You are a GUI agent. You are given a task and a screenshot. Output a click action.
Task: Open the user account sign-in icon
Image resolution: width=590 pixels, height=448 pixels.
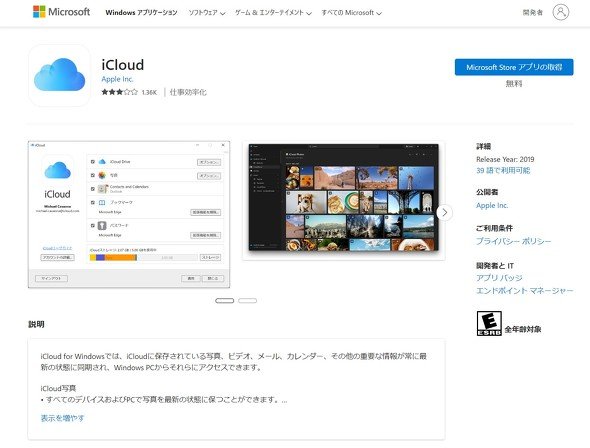pyautogui.click(x=560, y=12)
